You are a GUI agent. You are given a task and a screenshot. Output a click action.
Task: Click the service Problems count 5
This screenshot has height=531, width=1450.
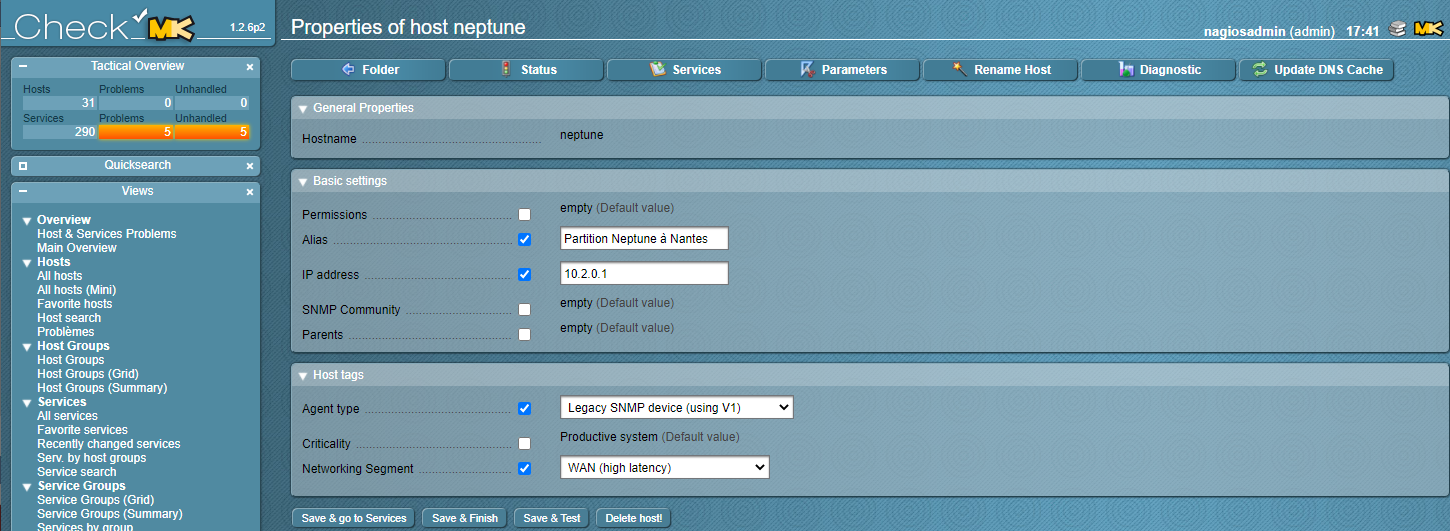coord(136,132)
